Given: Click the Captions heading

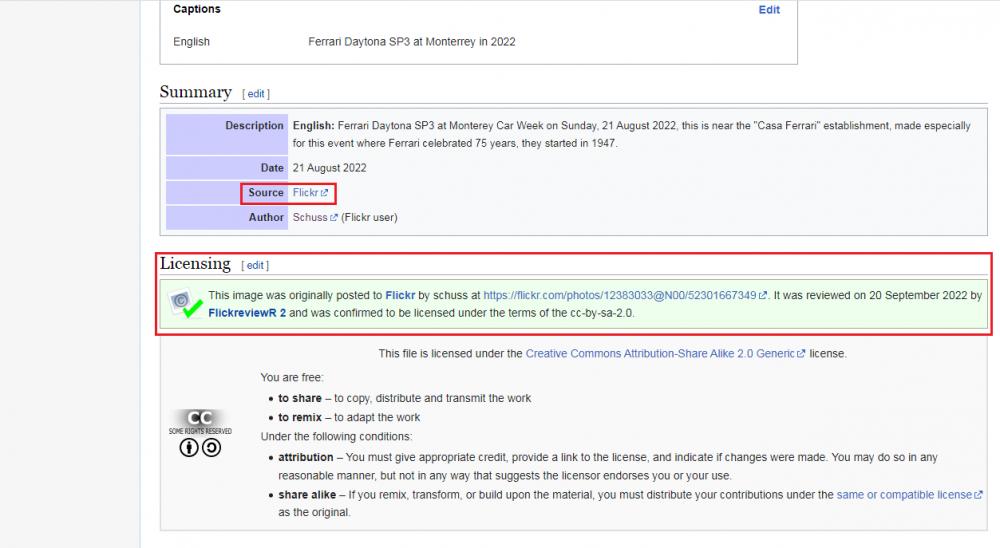Looking at the screenshot, I should point(196,9).
